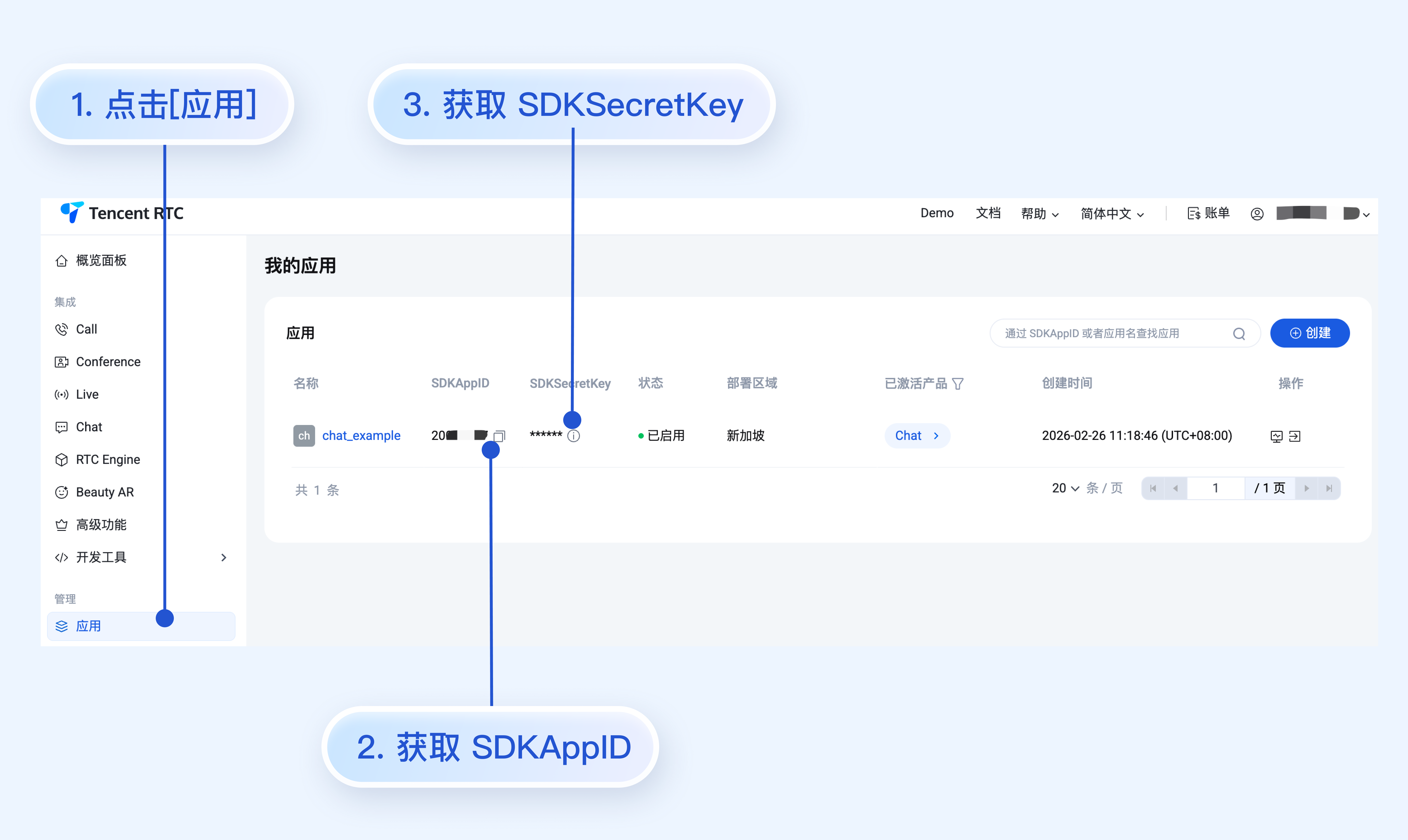Copy the SDKAppID with copy icon

click(x=499, y=436)
